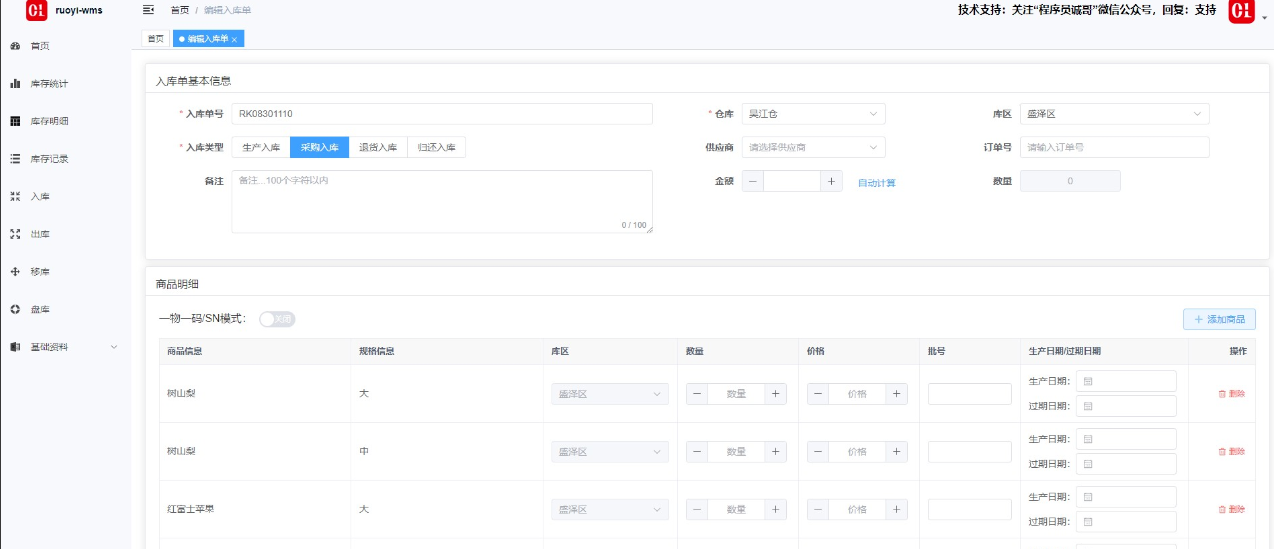
Task: Decrease 价格 for 树山梨 中 row
Action: point(819,452)
